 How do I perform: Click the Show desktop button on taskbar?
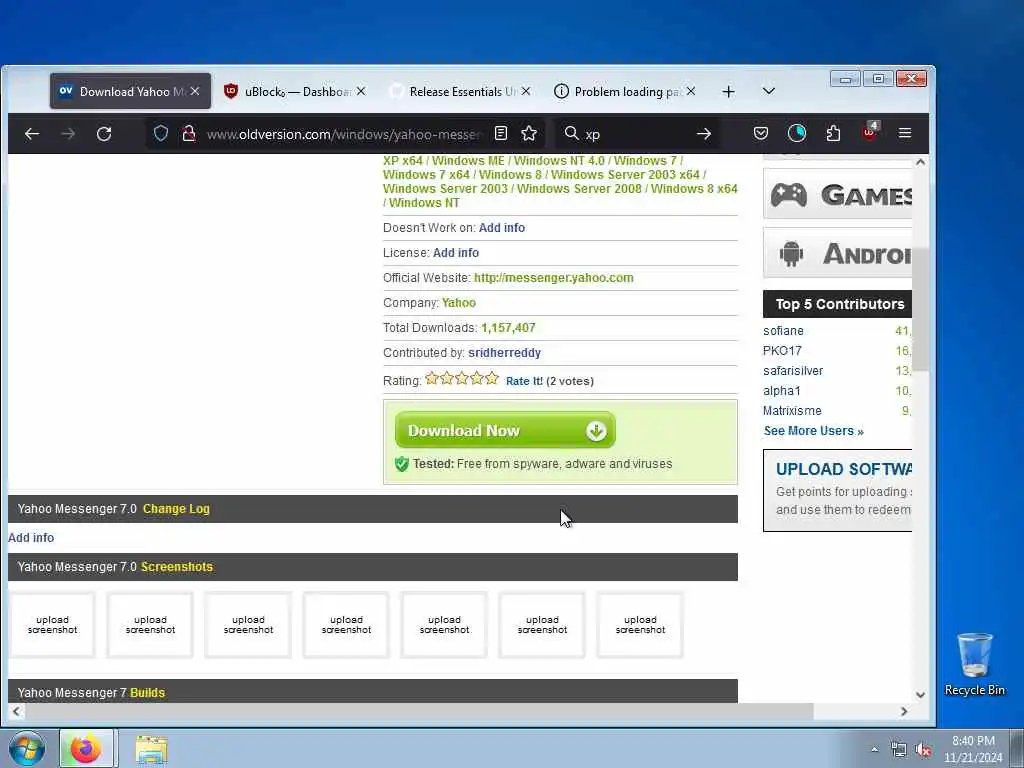point(1017,749)
